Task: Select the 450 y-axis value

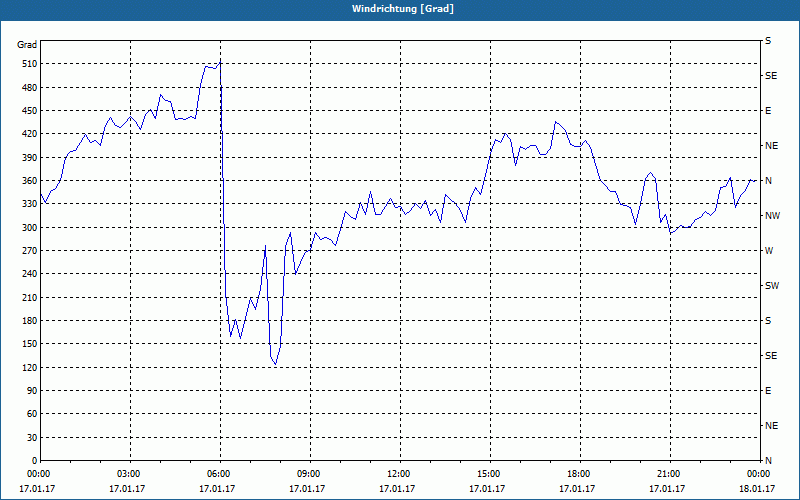Action: click(x=29, y=111)
